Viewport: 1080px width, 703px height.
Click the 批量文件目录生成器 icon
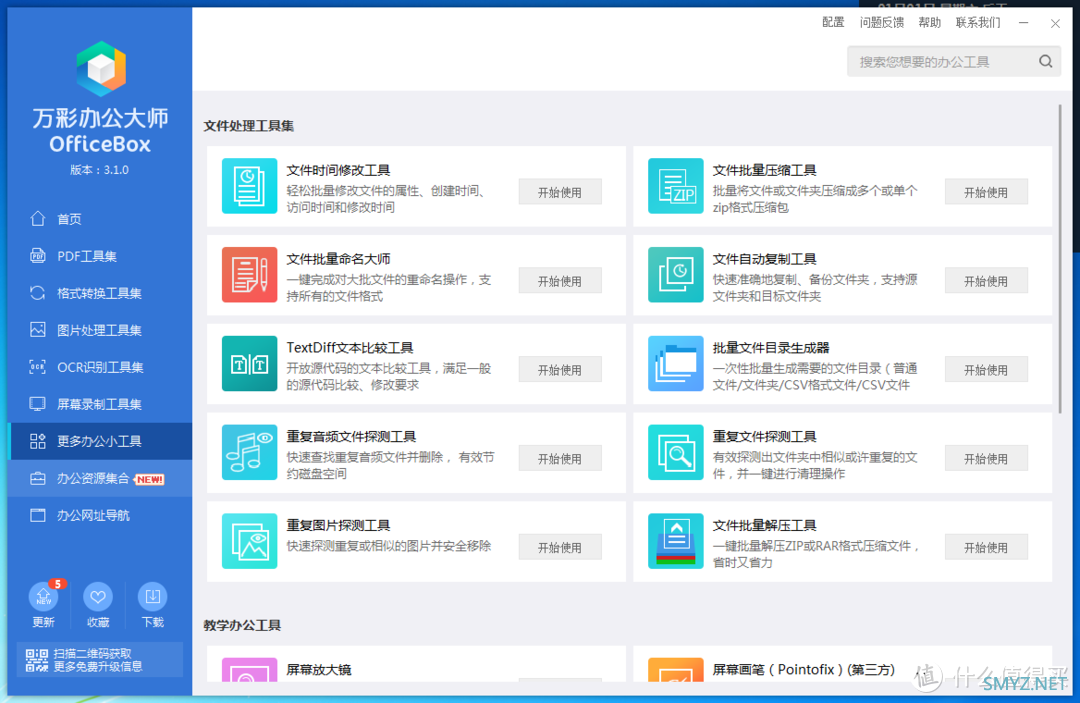(x=676, y=364)
